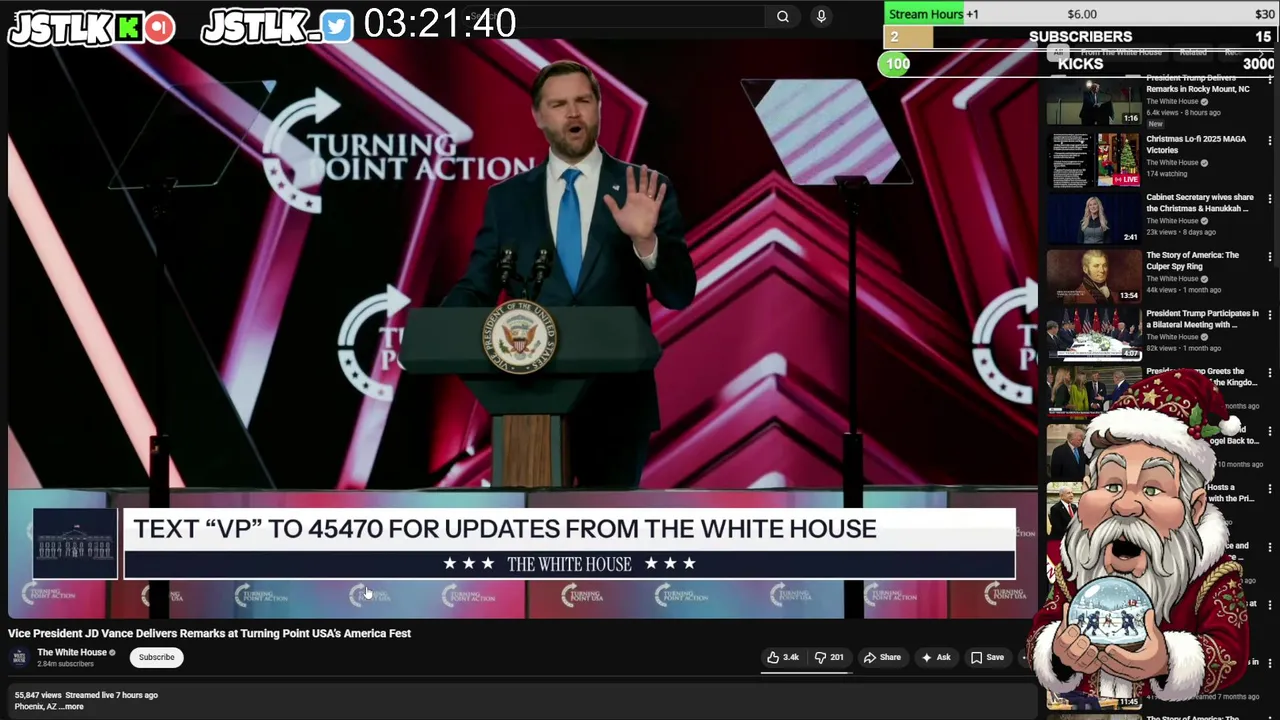1280x720 pixels.
Task: Select the 'Related' filter chip
Action: click(x=1193, y=52)
